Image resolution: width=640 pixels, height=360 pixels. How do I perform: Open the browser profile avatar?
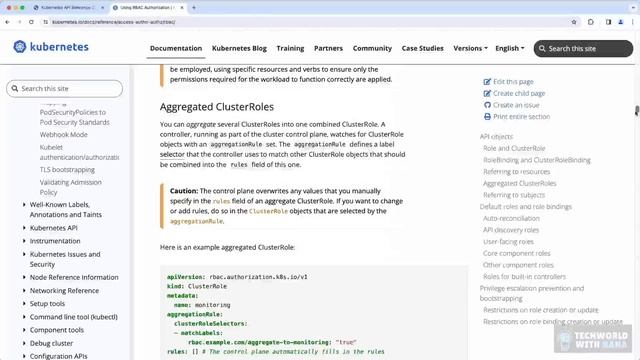point(620,22)
